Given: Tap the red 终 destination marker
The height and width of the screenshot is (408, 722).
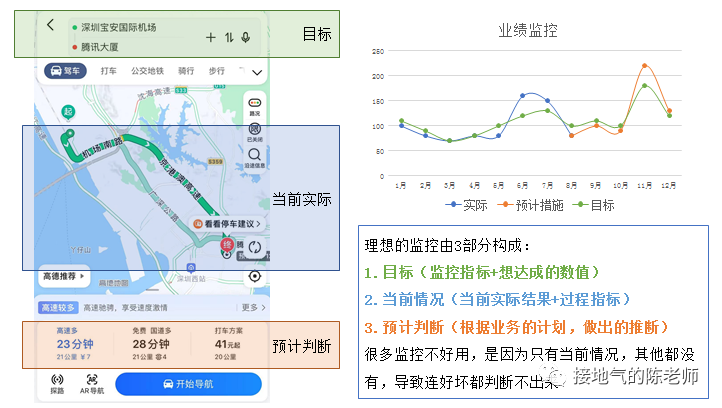Looking at the screenshot, I should [227, 245].
